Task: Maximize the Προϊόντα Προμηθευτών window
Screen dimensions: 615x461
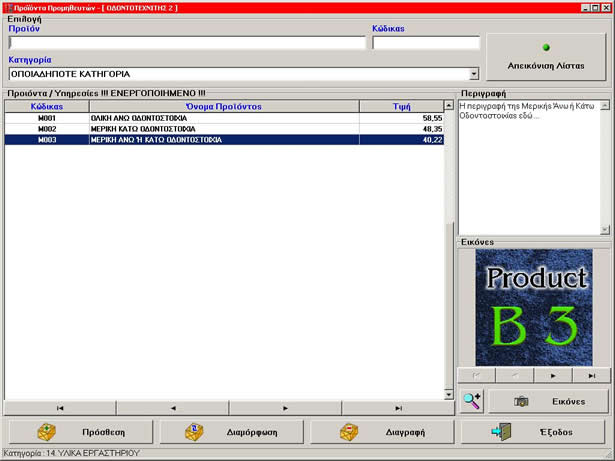Action: coord(595,8)
